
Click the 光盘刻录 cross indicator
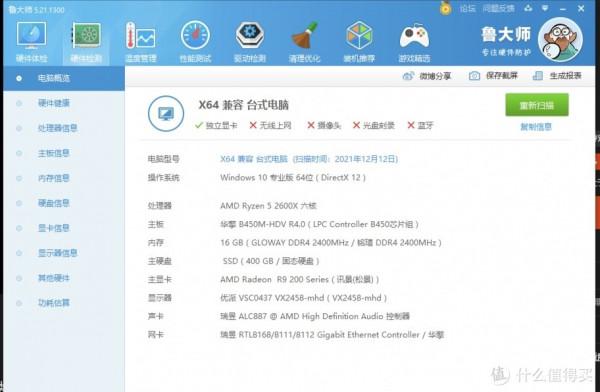tap(373, 125)
